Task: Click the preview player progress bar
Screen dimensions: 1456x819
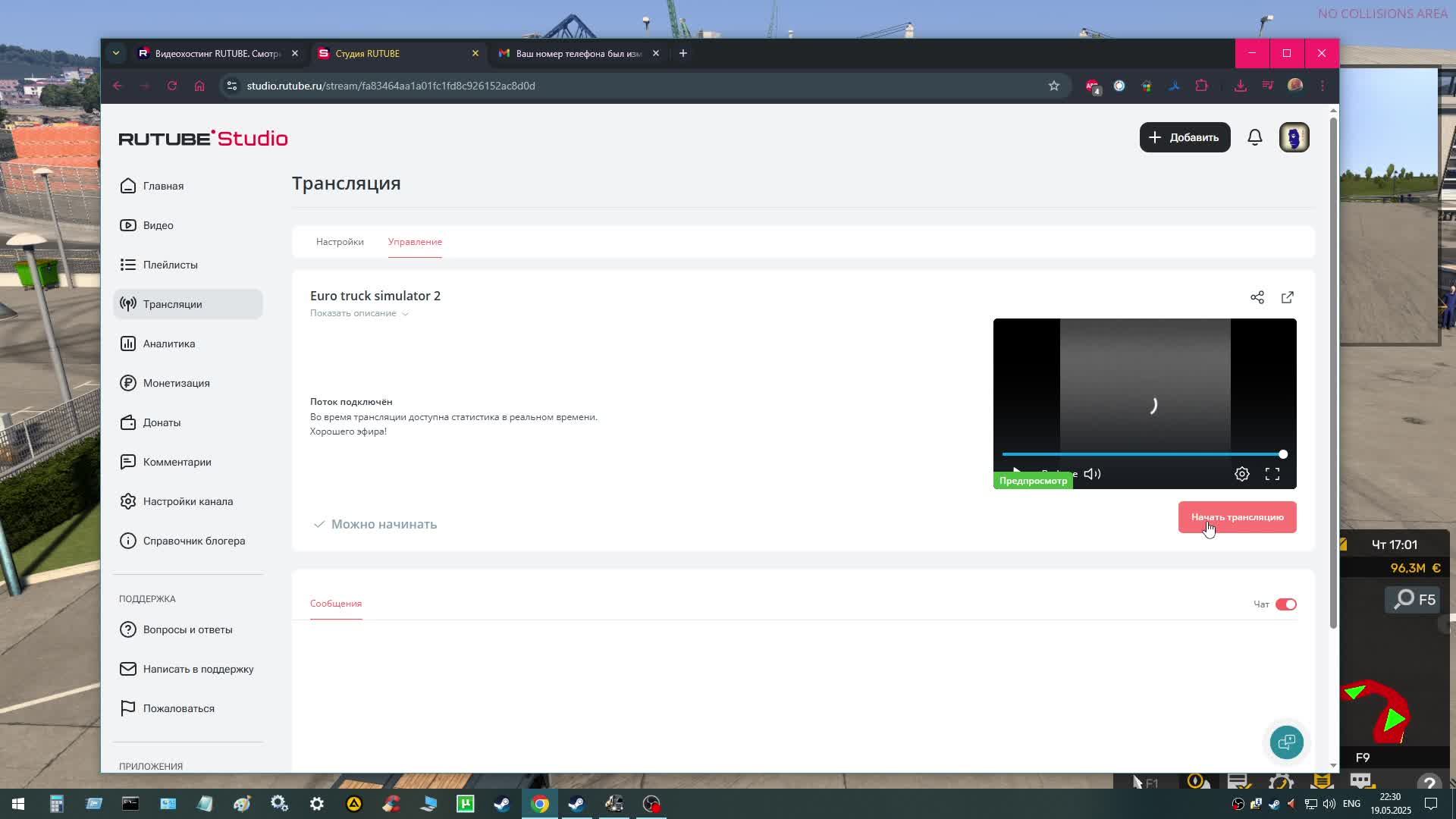Action: pyautogui.click(x=1144, y=454)
